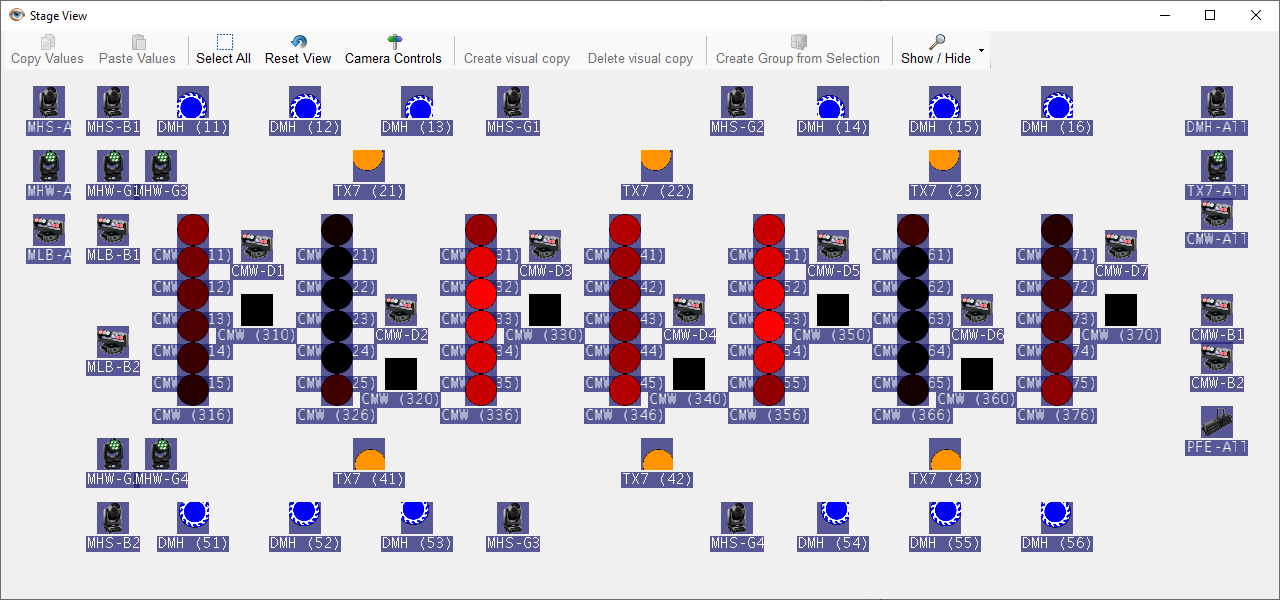Viewport: 1280px width, 600px height.
Task: Reset the stage view
Action: 298,42
